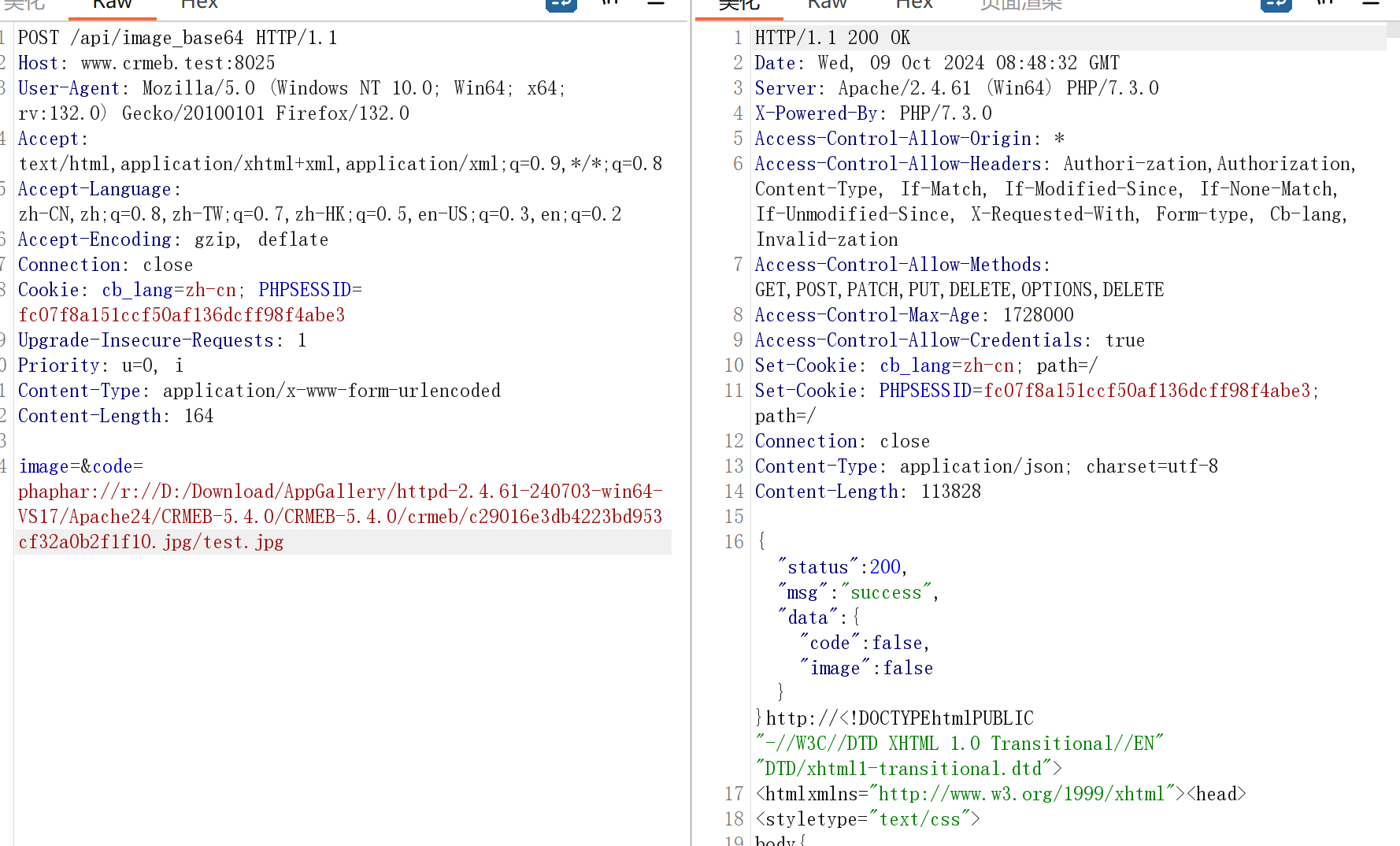Switch to the Hex tab in request panel
This screenshot has width=1400, height=846.
click(x=199, y=5)
